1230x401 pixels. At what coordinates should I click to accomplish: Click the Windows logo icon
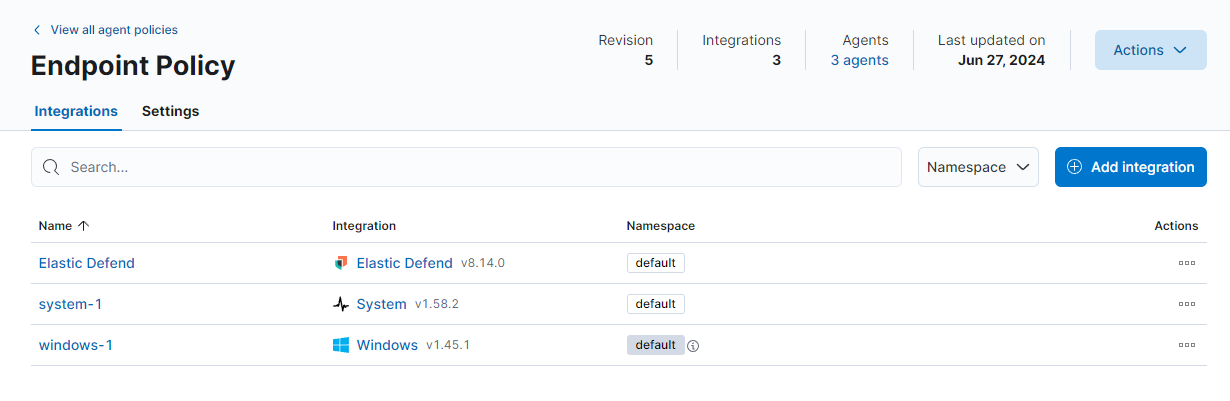click(341, 345)
